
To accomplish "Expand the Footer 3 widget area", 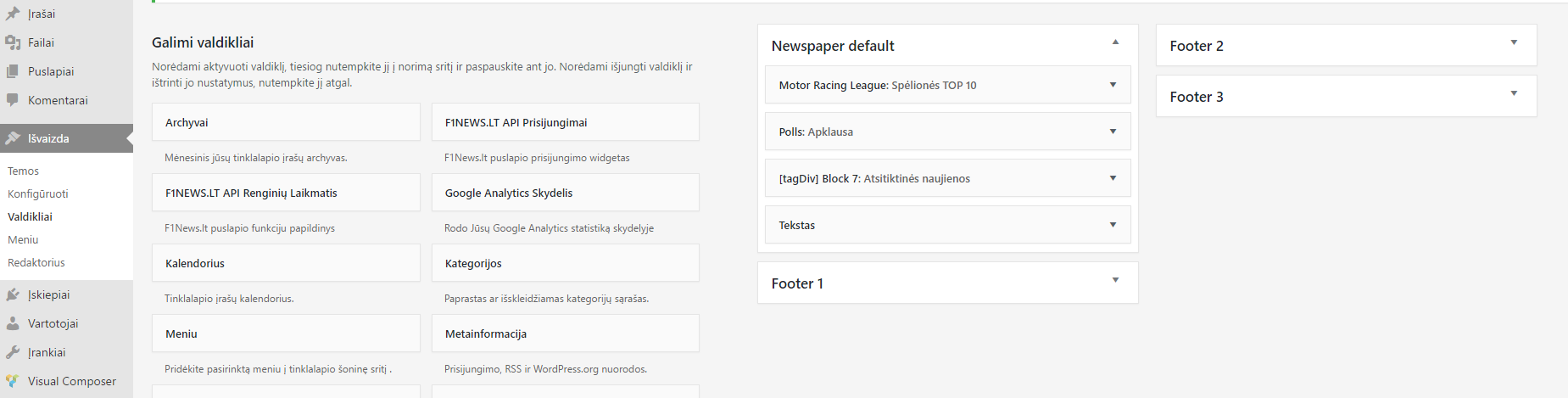I will point(1514,92).
